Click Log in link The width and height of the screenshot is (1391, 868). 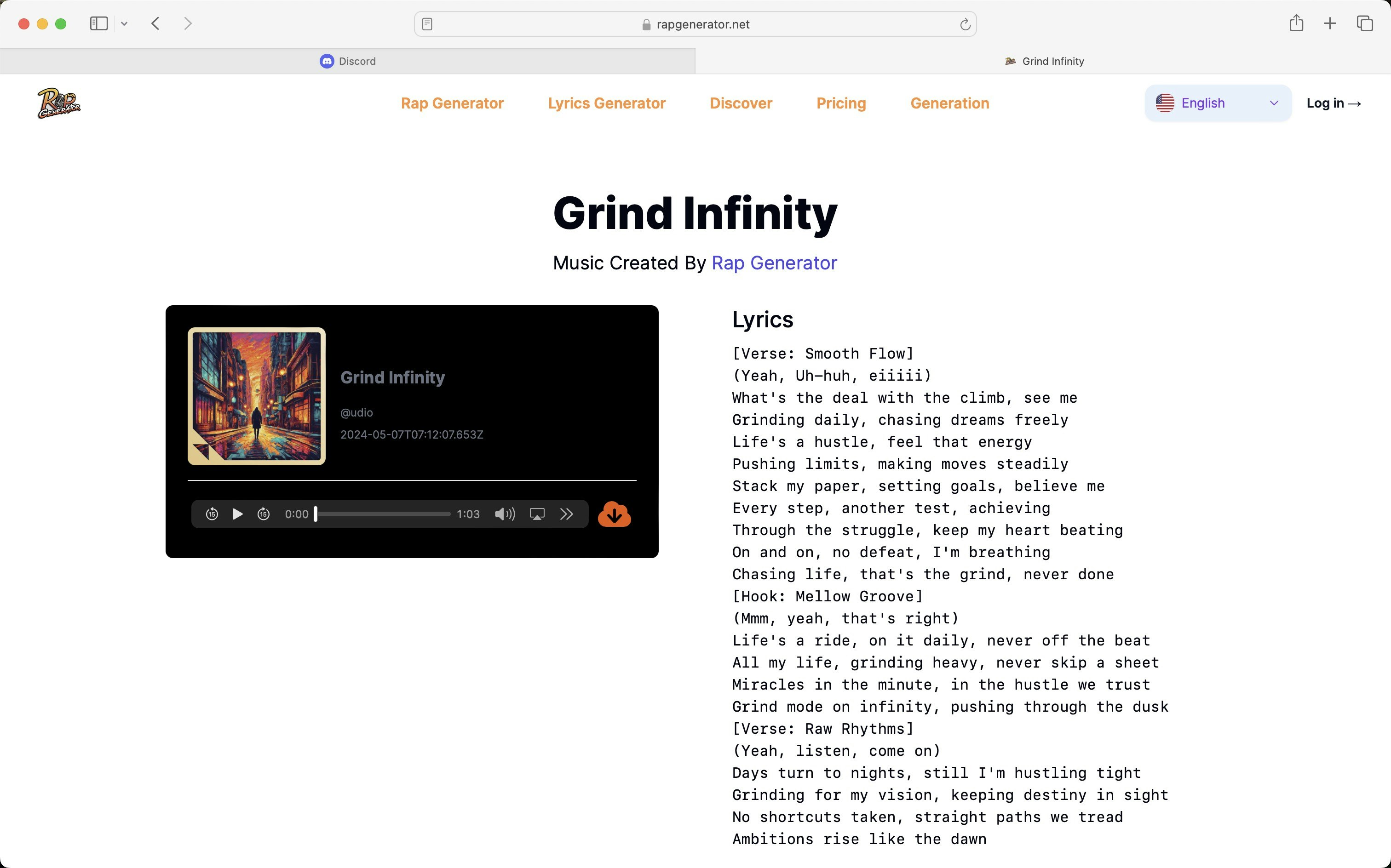1333,103
